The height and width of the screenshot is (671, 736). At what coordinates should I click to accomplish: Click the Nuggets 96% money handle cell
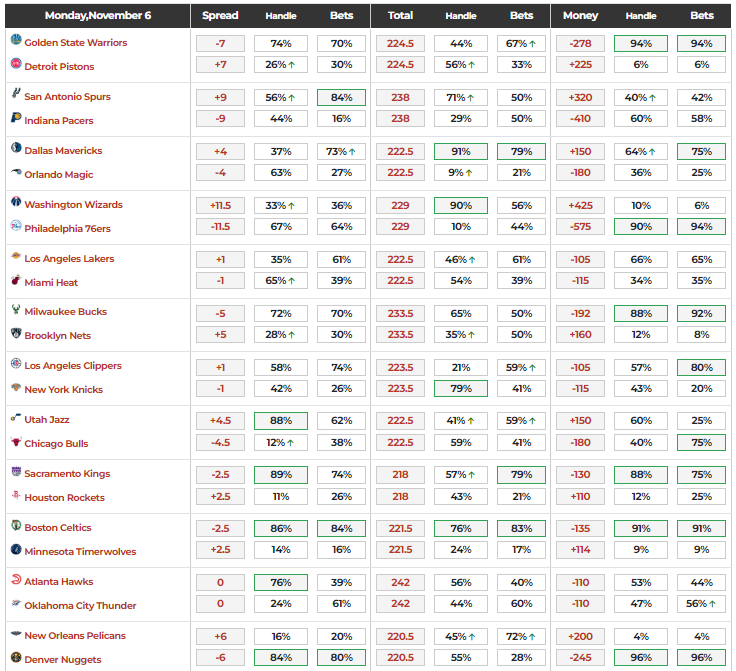(x=641, y=658)
